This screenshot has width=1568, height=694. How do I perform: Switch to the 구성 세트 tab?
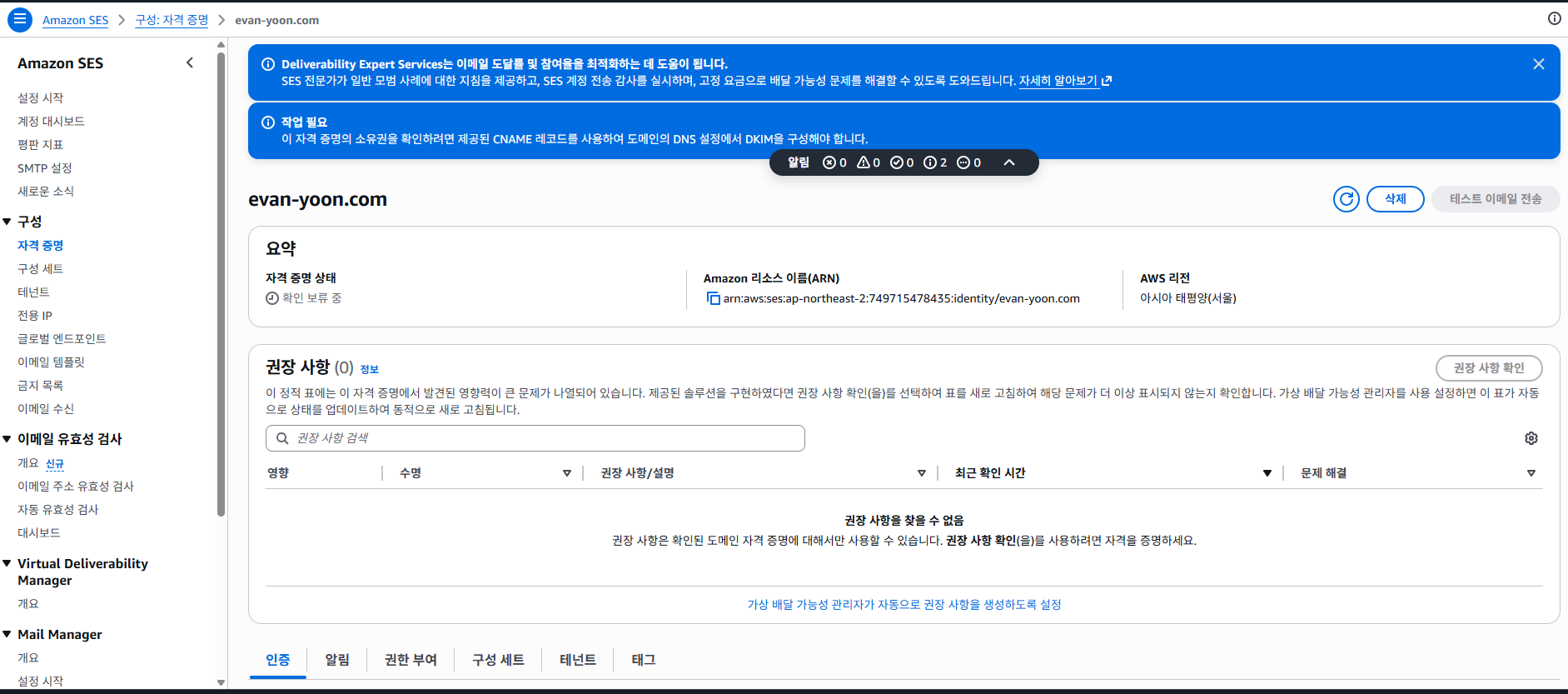pyautogui.click(x=498, y=660)
